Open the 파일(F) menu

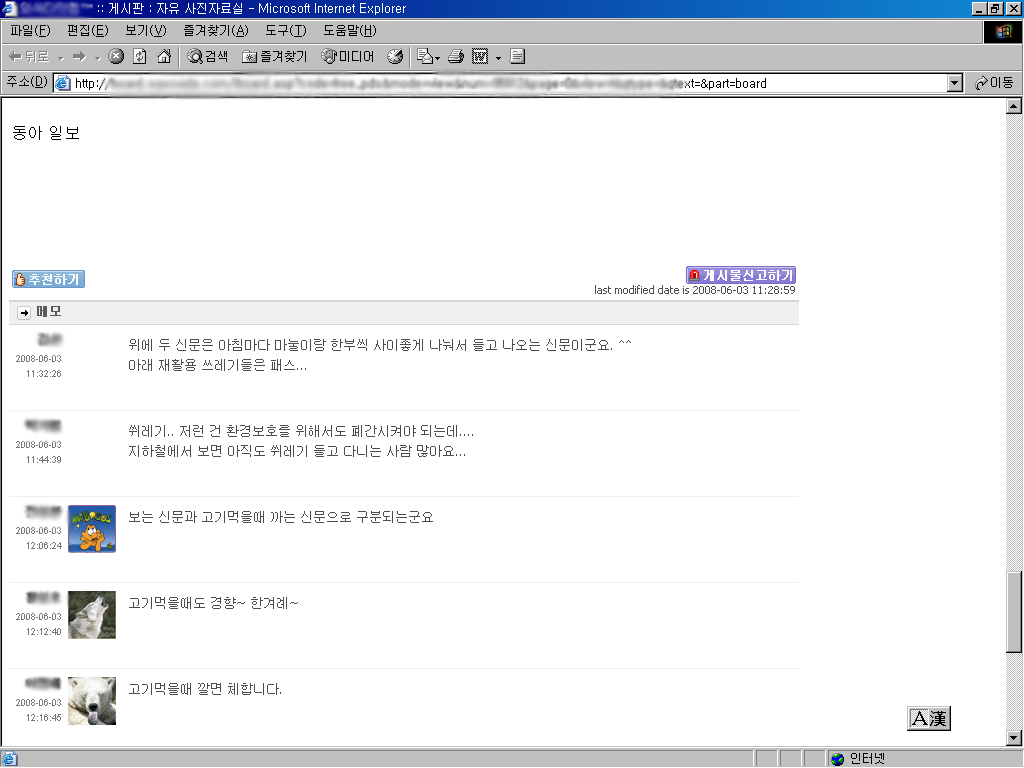tap(29, 30)
